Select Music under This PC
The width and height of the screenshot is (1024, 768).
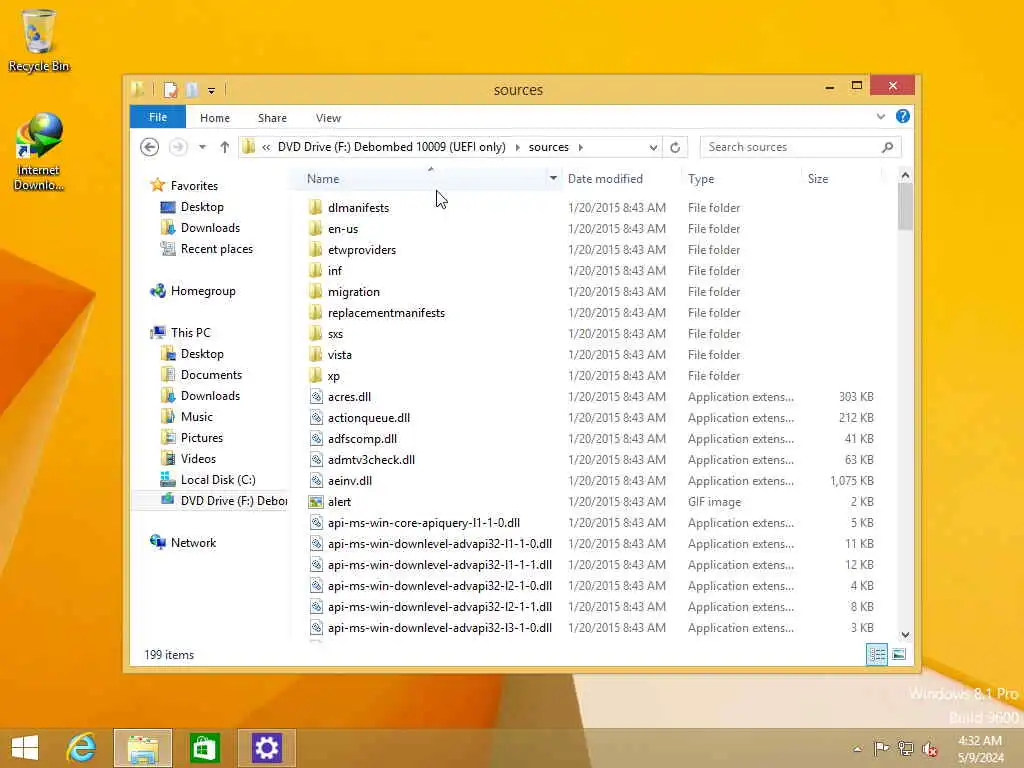coord(197,416)
